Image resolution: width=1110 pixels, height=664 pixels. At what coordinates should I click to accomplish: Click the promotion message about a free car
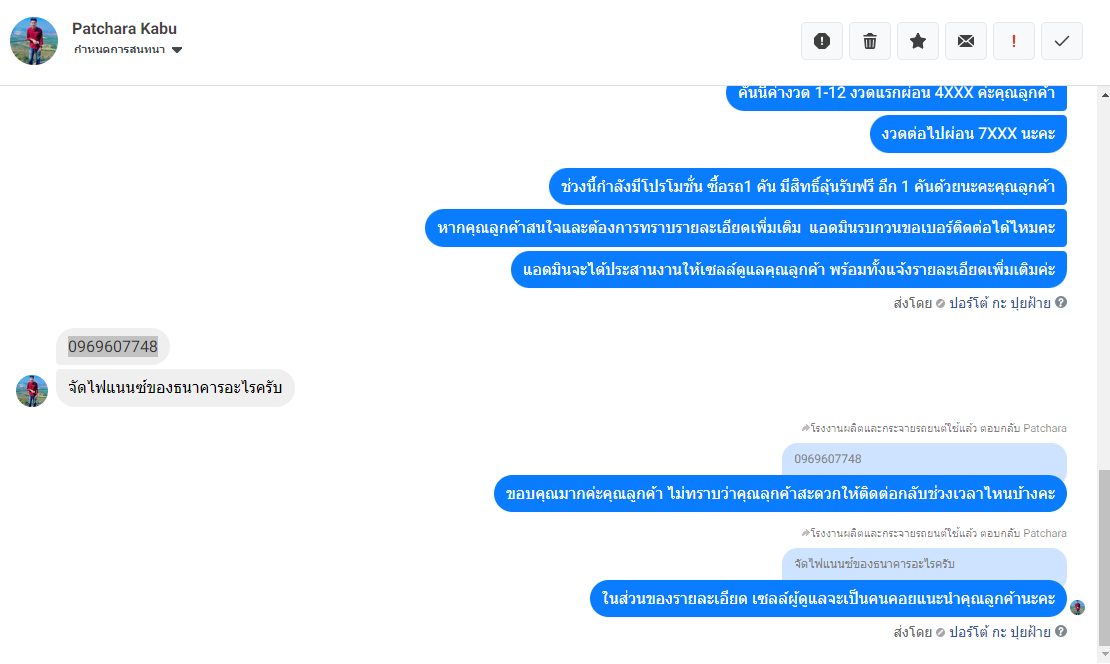[807, 187]
